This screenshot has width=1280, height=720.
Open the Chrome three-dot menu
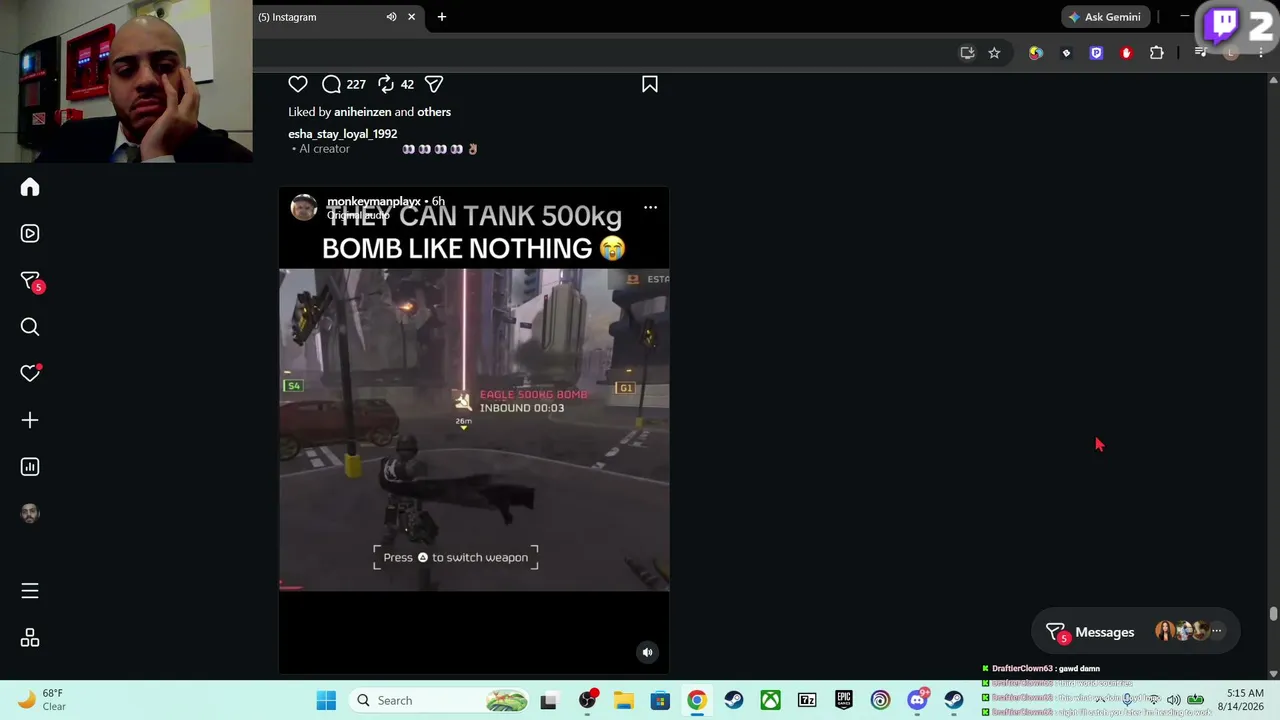1261,53
